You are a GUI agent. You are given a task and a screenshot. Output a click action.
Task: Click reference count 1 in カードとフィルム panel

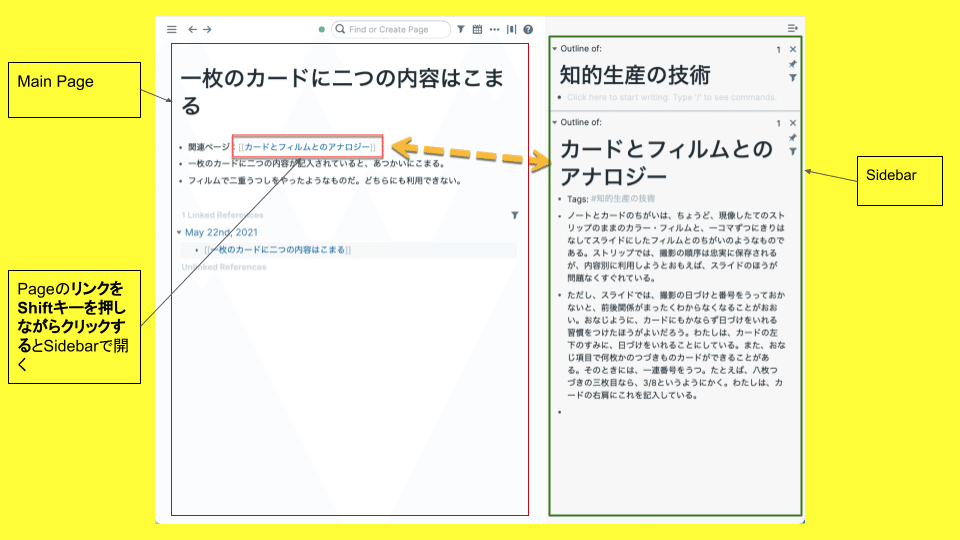(778, 123)
